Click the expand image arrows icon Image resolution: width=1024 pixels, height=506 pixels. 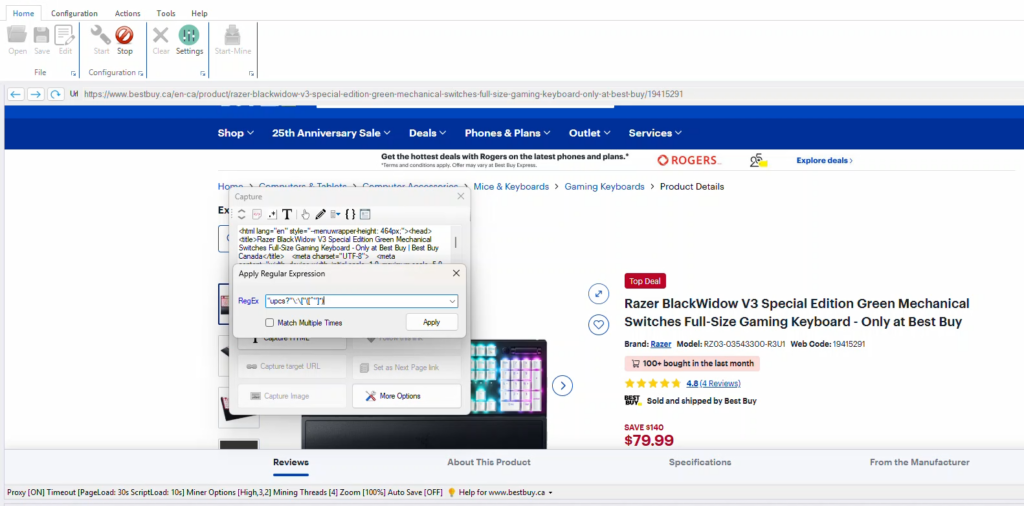point(598,294)
